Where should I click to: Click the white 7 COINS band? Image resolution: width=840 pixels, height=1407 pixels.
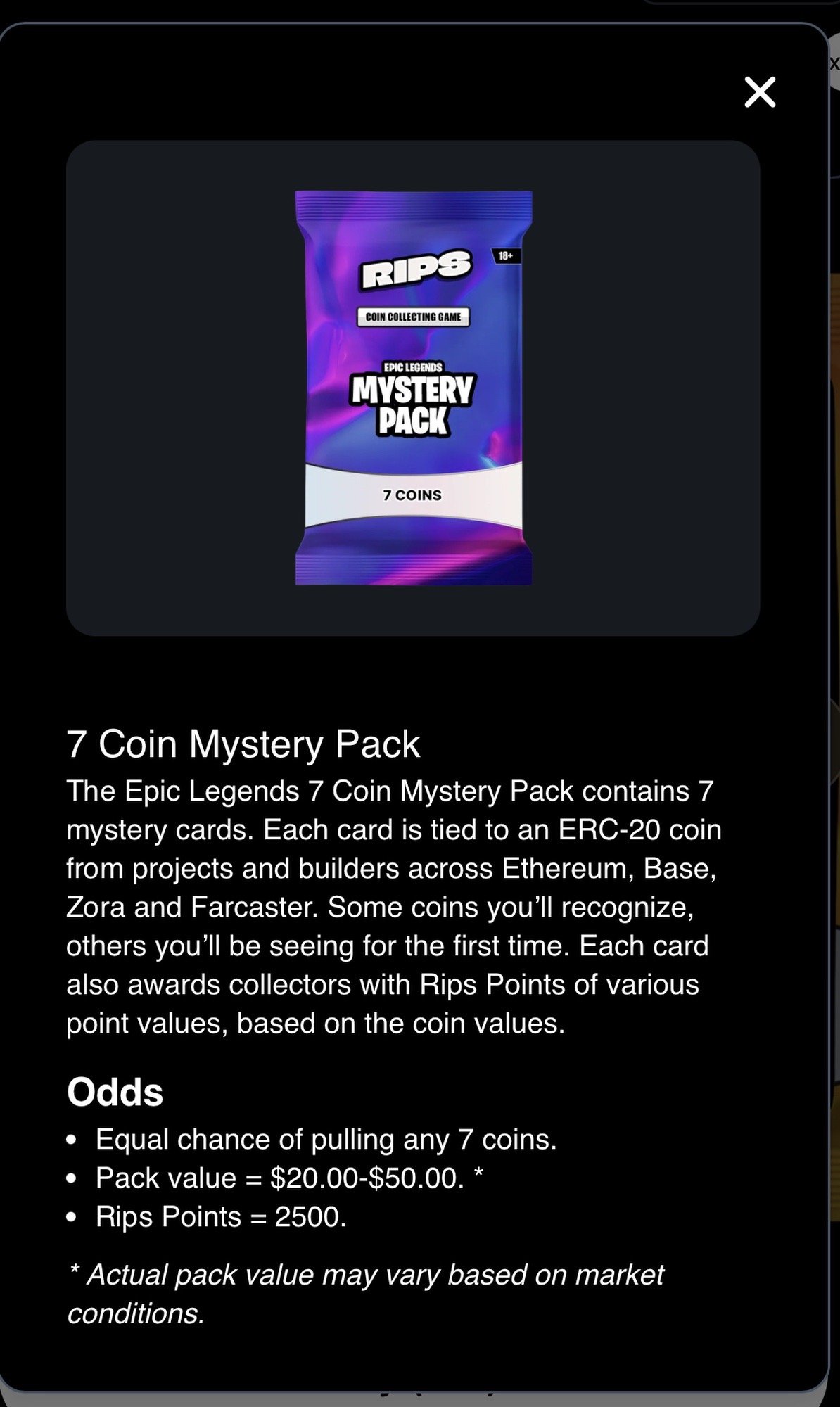[x=413, y=496]
